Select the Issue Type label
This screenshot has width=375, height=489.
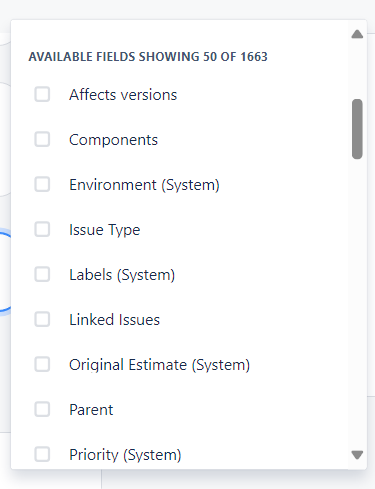105,230
